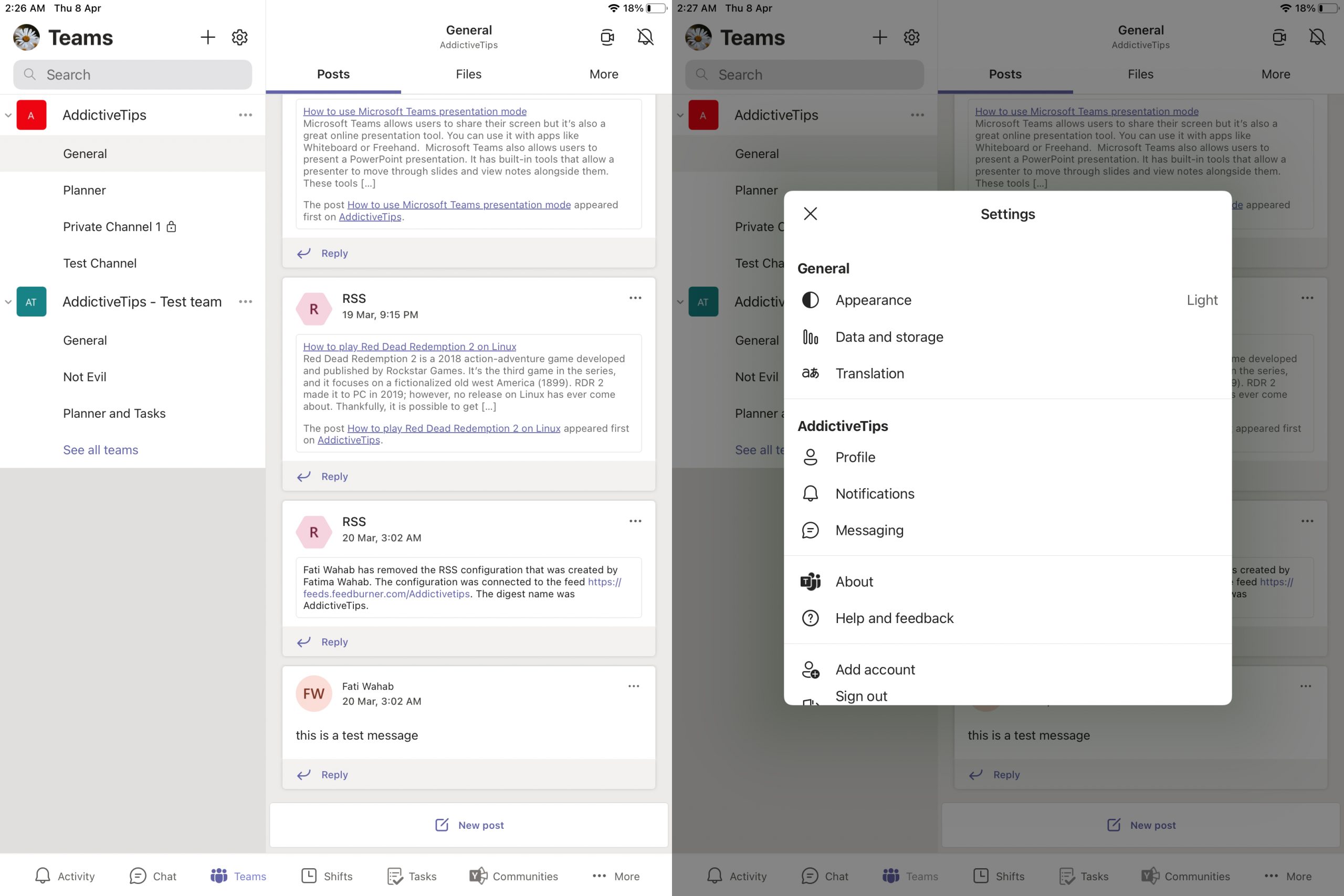Tap the plus icon in left Teams header
This screenshot has height=896, width=1344.
(x=208, y=37)
